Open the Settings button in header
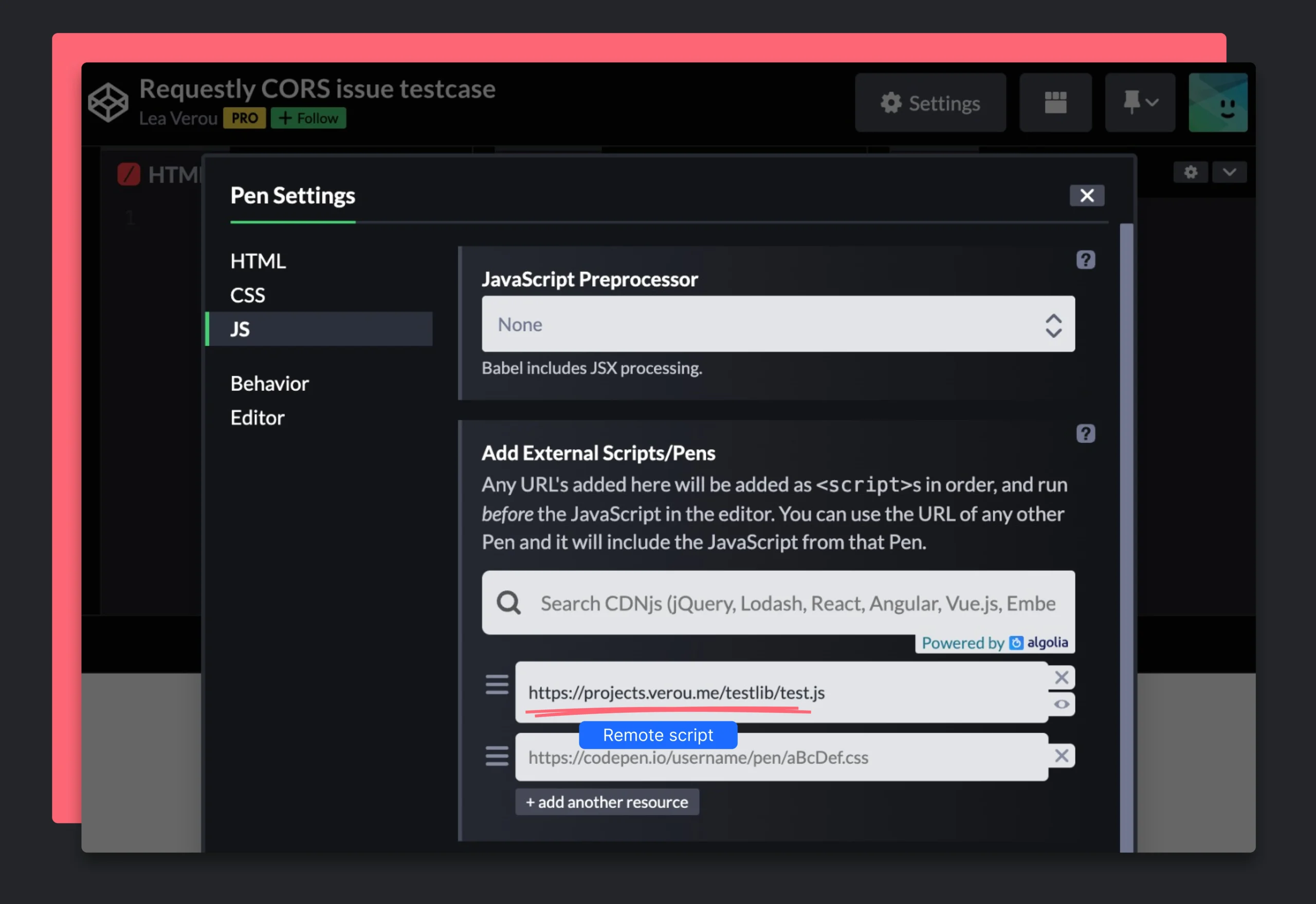 tap(930, 102)
